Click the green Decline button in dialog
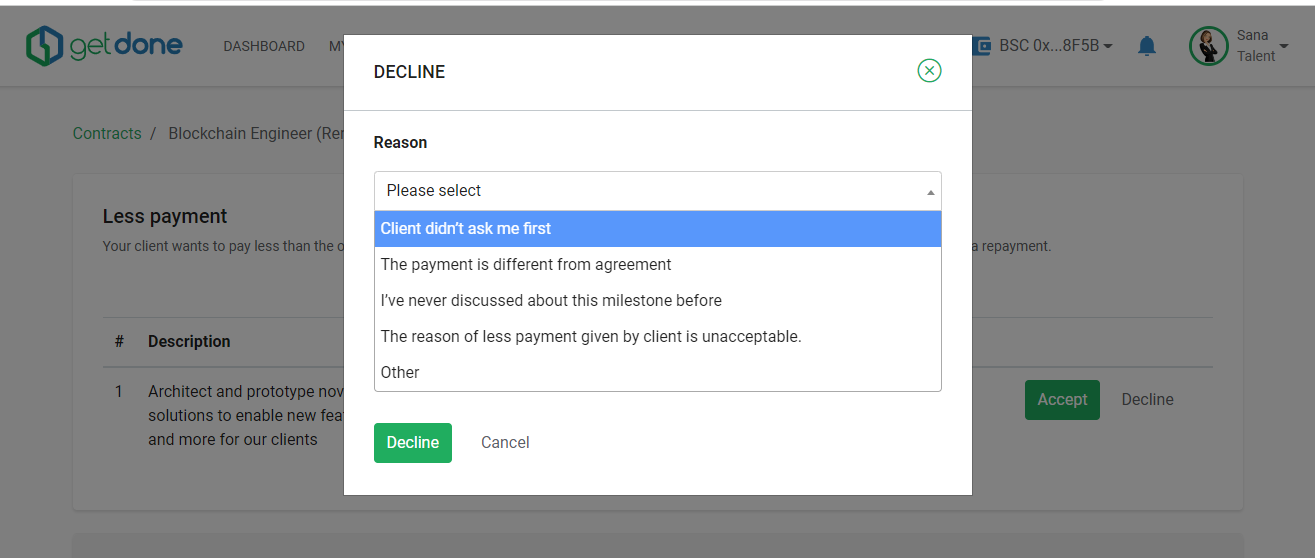 point(413,443)
